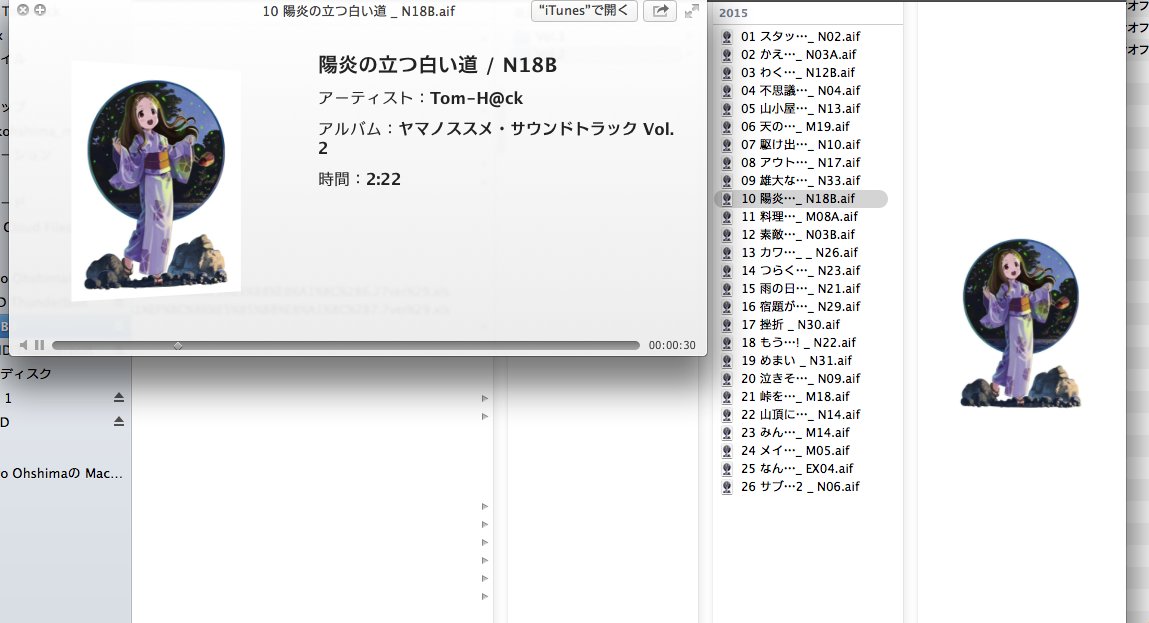Eject the disk labeled D in sidebar
The image size is (1149, 623).
tap(119, 422)
